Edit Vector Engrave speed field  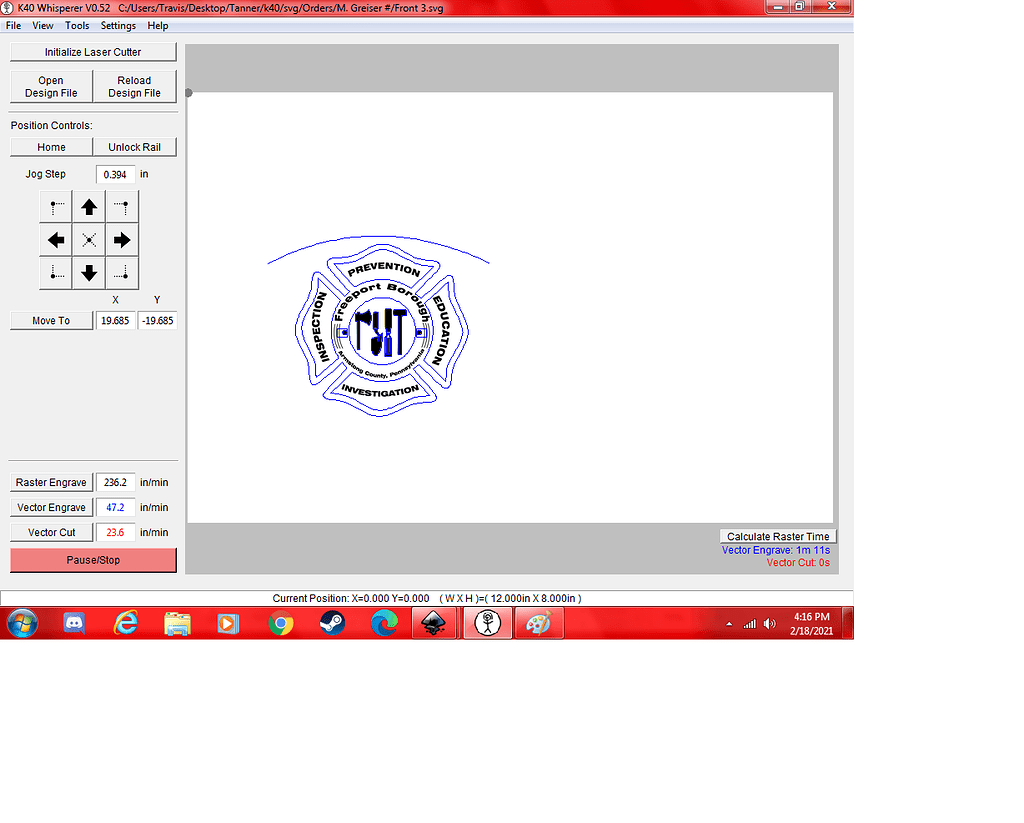(115, 508)
